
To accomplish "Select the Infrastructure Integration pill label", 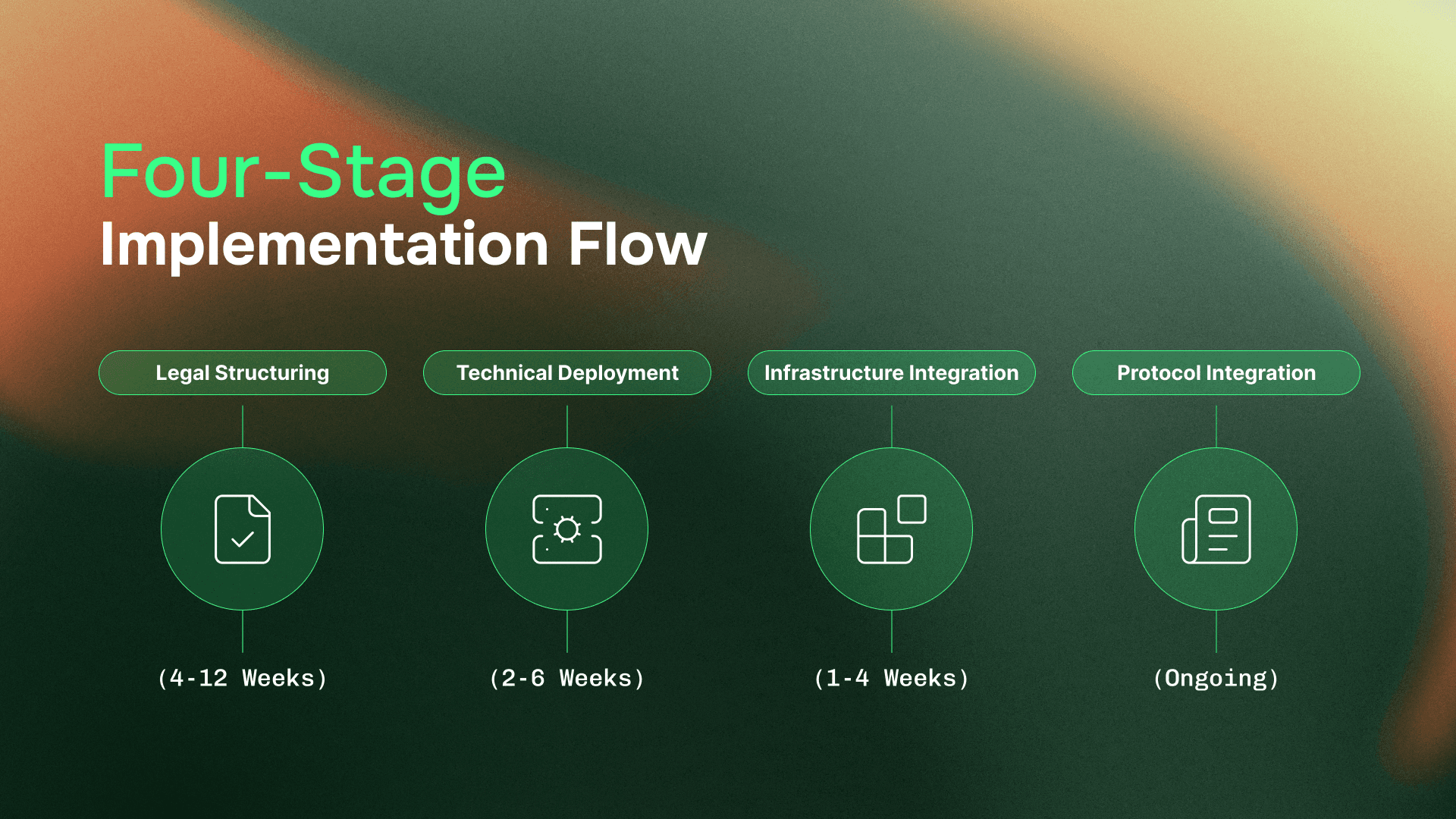I will pyautogui.click(x=892, y=372).
